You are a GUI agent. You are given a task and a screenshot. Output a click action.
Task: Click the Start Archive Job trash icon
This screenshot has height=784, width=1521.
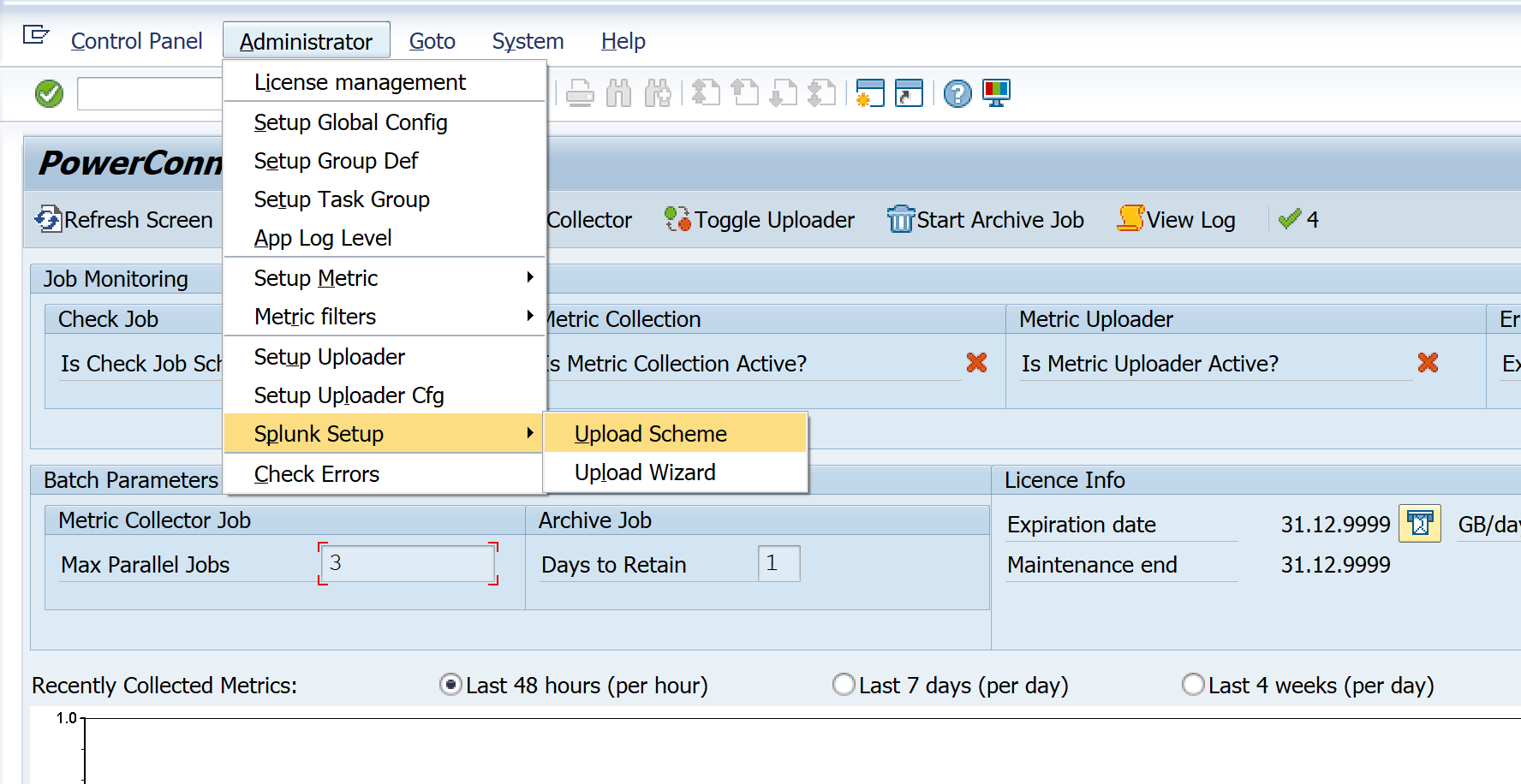(x=900, y=220)
